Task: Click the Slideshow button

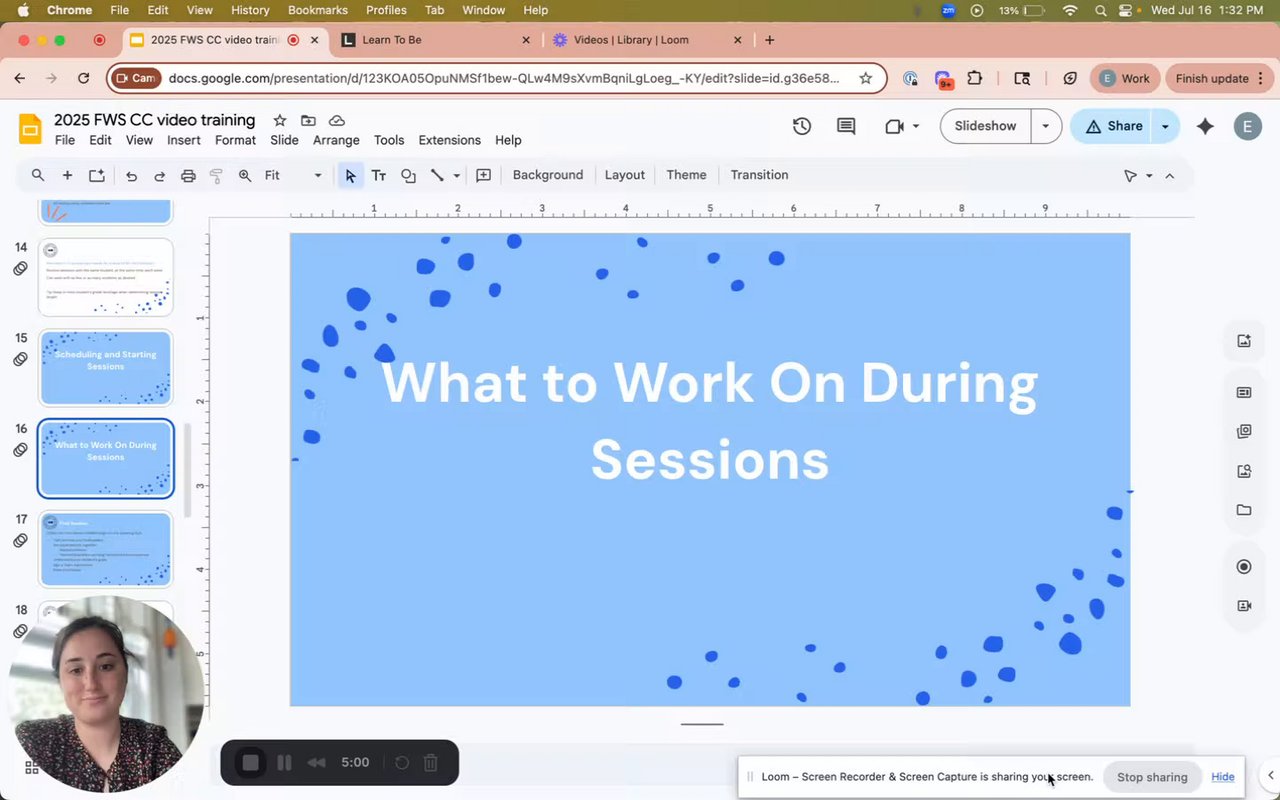Action: (985, 126)
